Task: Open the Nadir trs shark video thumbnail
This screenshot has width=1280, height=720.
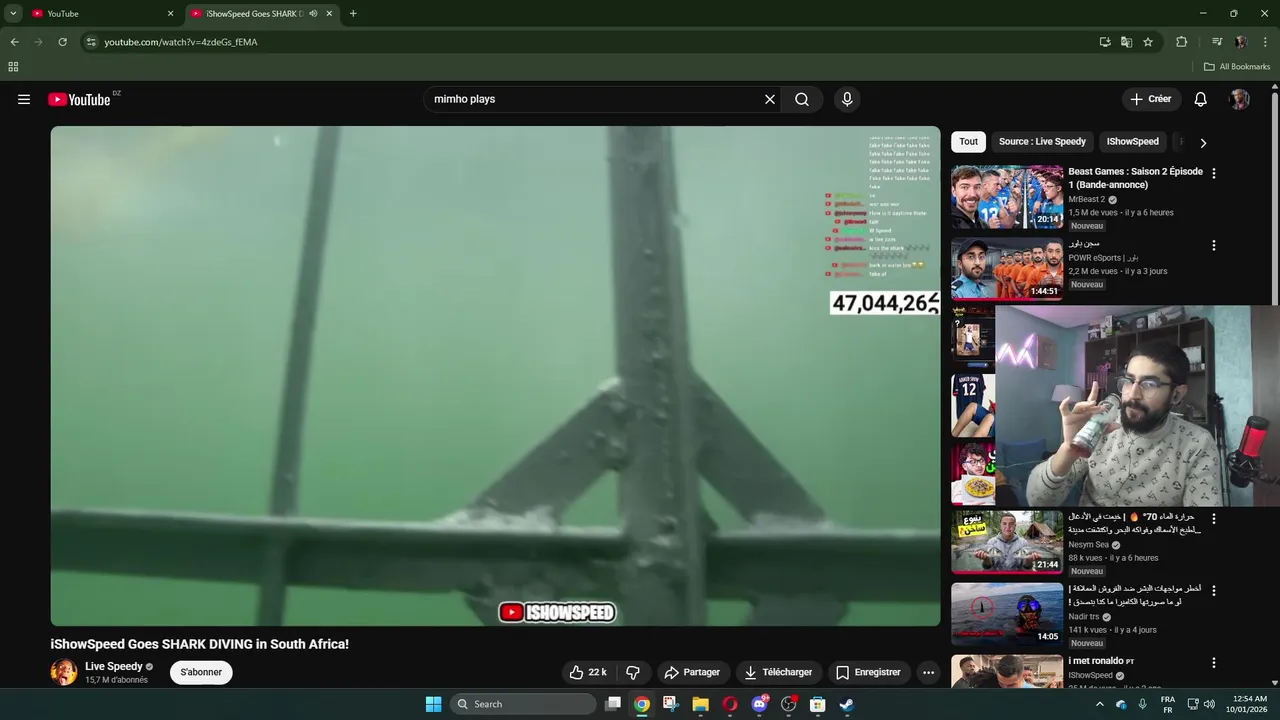Action: (x=1007, y=614)
